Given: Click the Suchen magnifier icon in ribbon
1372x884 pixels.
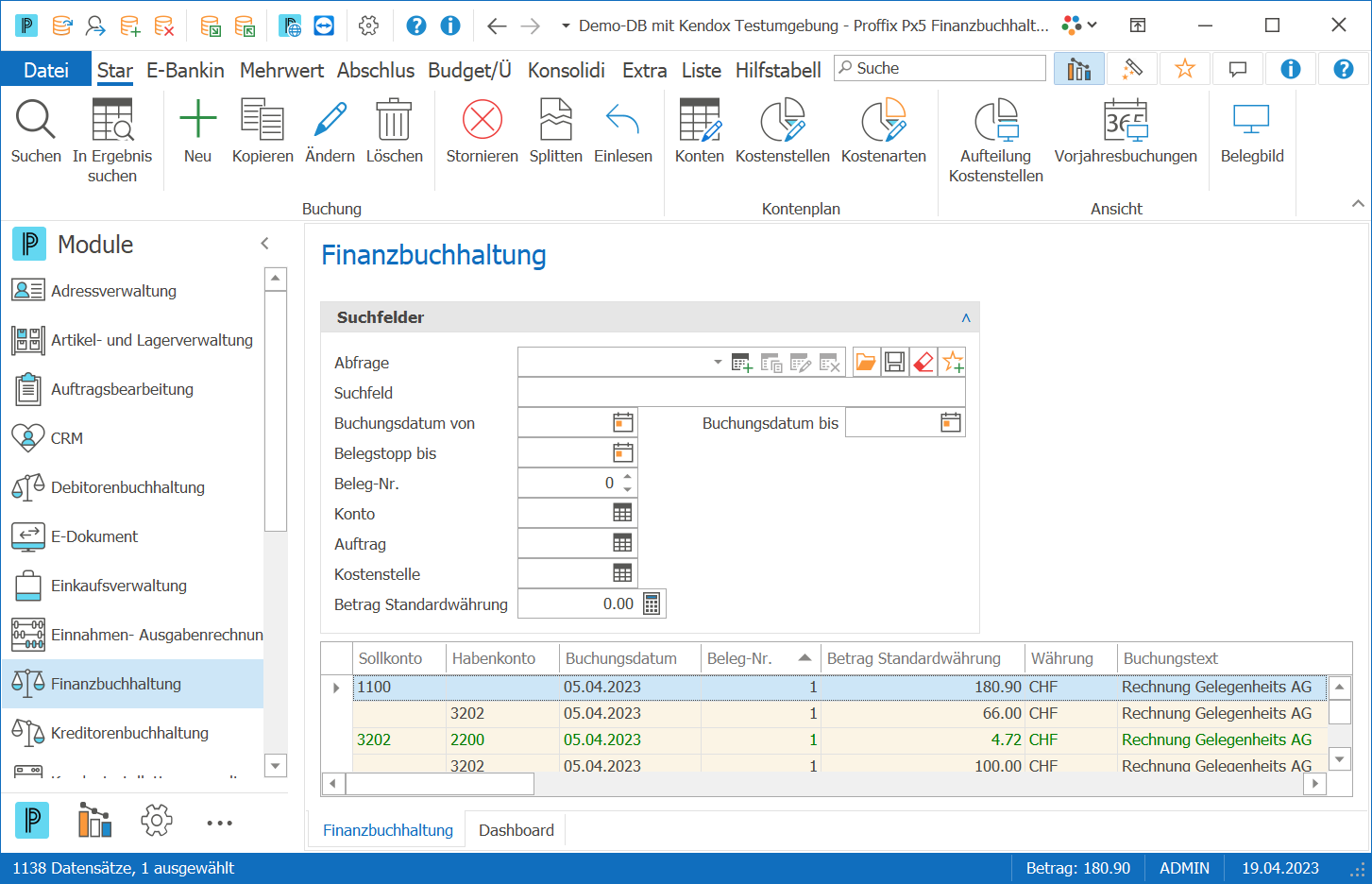Looking at the screenshot, I should 36,120.
